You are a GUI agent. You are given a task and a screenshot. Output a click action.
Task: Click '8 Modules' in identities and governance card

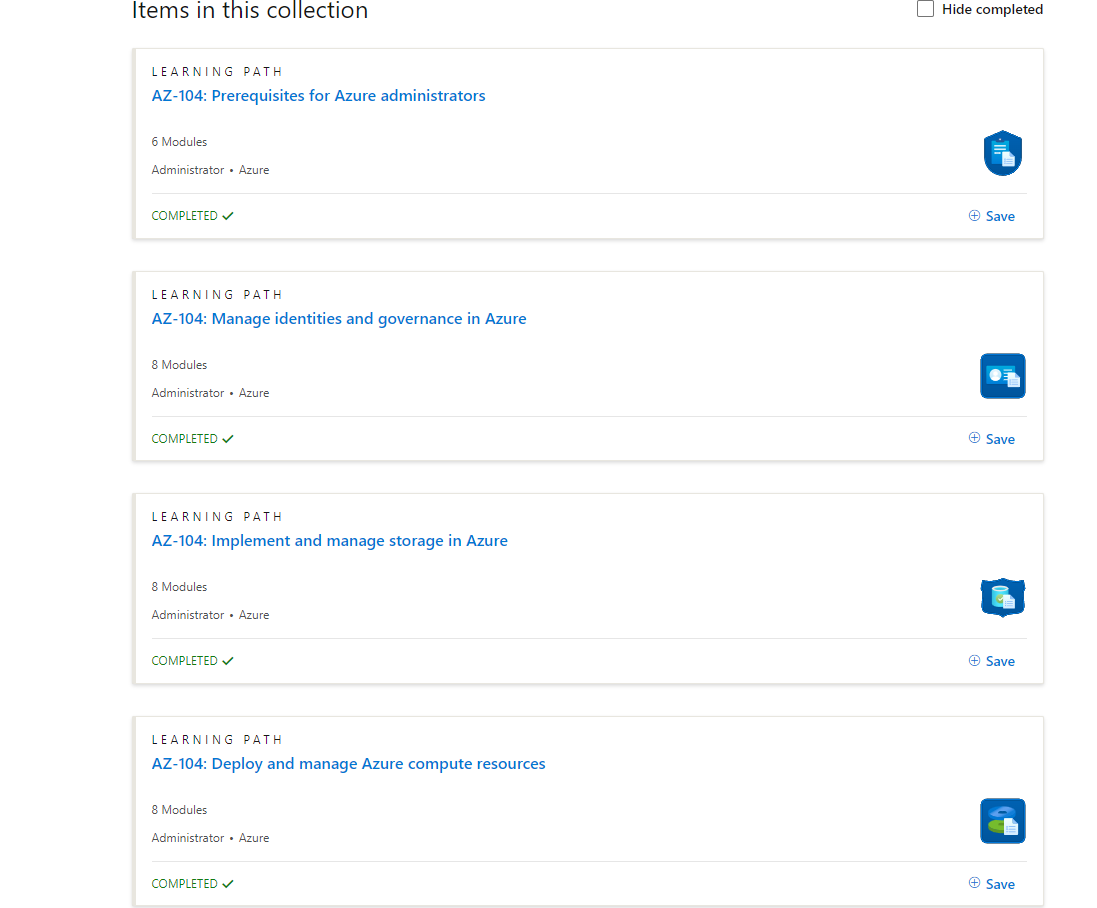pos(179,365)
